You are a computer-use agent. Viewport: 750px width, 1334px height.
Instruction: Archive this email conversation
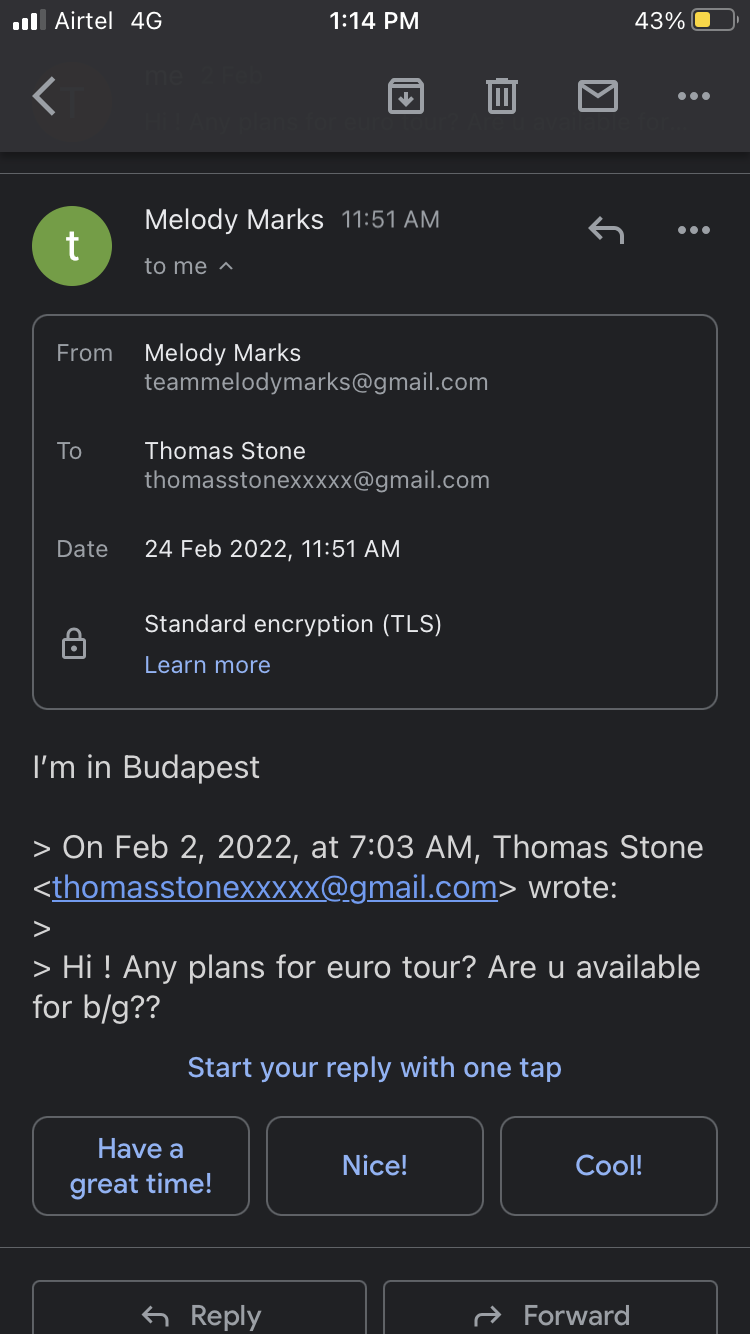405,96
